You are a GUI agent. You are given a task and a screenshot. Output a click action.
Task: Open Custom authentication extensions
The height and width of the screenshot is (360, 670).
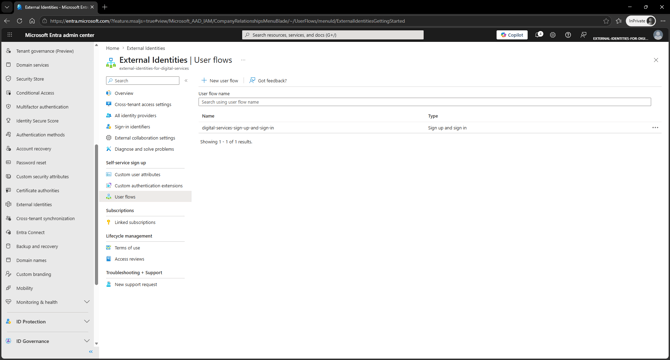point(148,186)
